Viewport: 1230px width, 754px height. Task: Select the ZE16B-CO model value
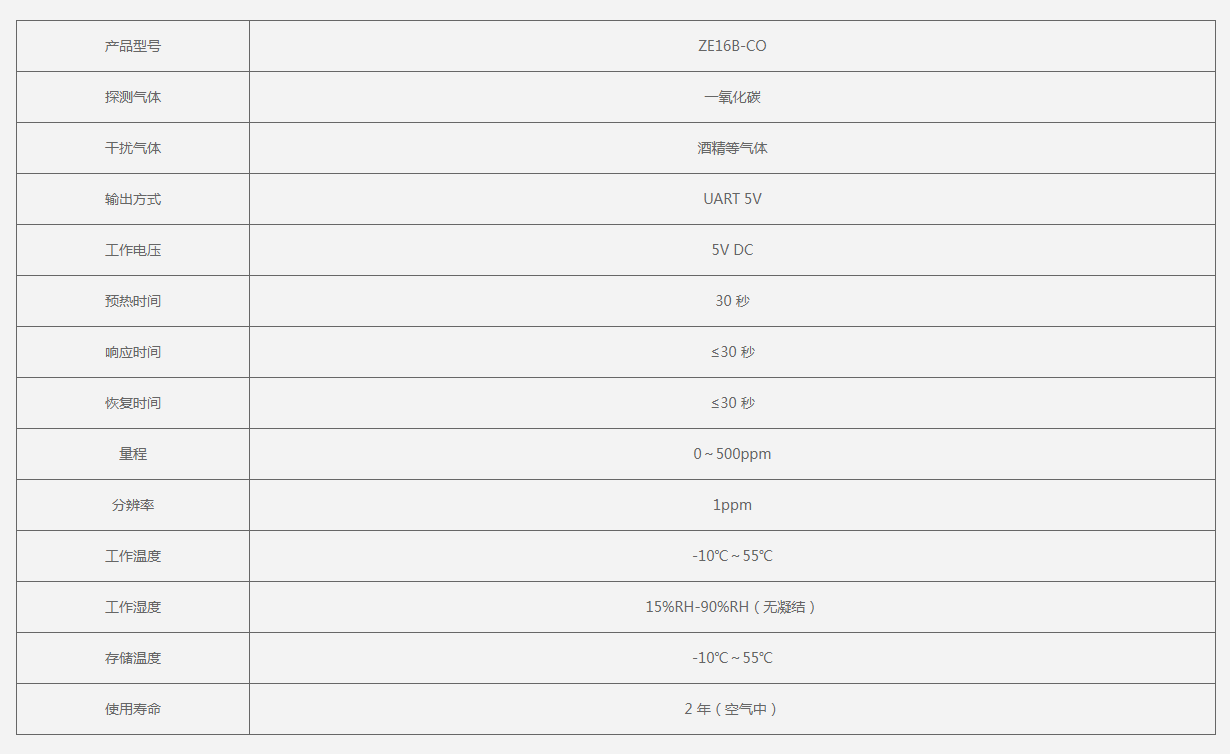pyautogui.click(x=732, y=47)
